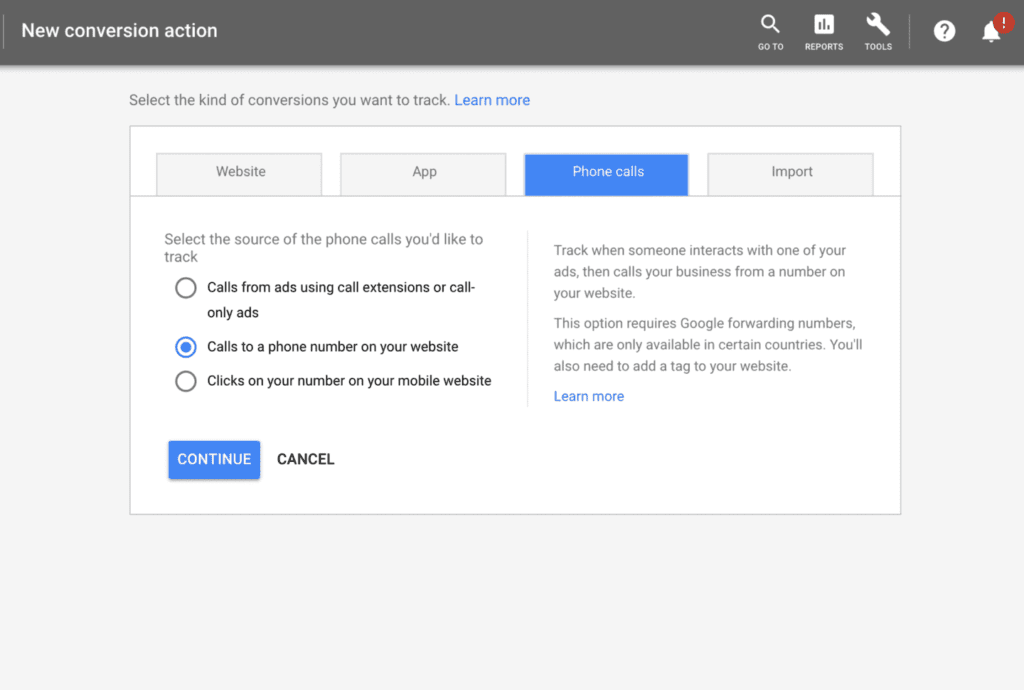1024x690 pixels.
Task: Open the notifications bell icon
Action: 990,33
